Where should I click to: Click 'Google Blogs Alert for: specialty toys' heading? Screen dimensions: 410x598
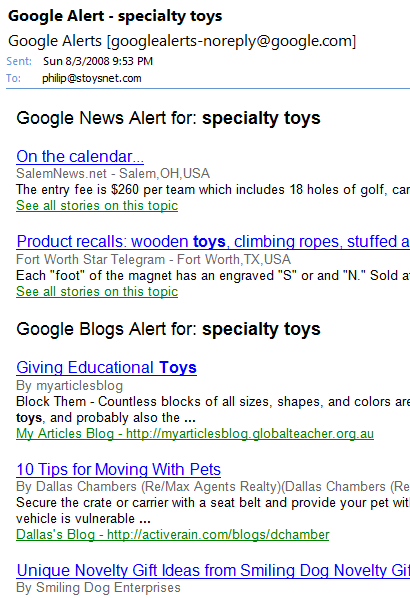pyautogui.click(x=168, y=329)
